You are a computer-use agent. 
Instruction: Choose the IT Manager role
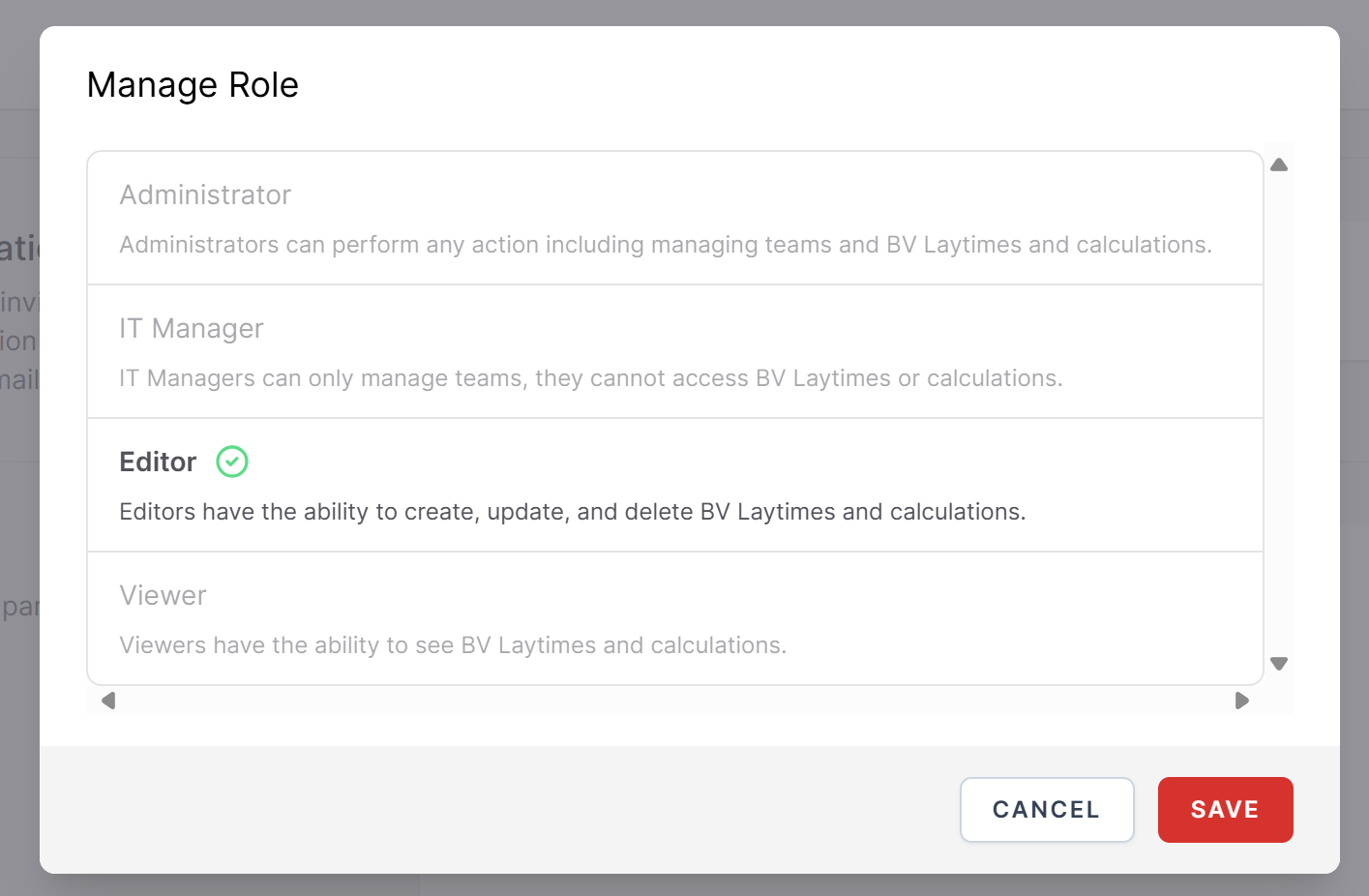tap(192, 329)
